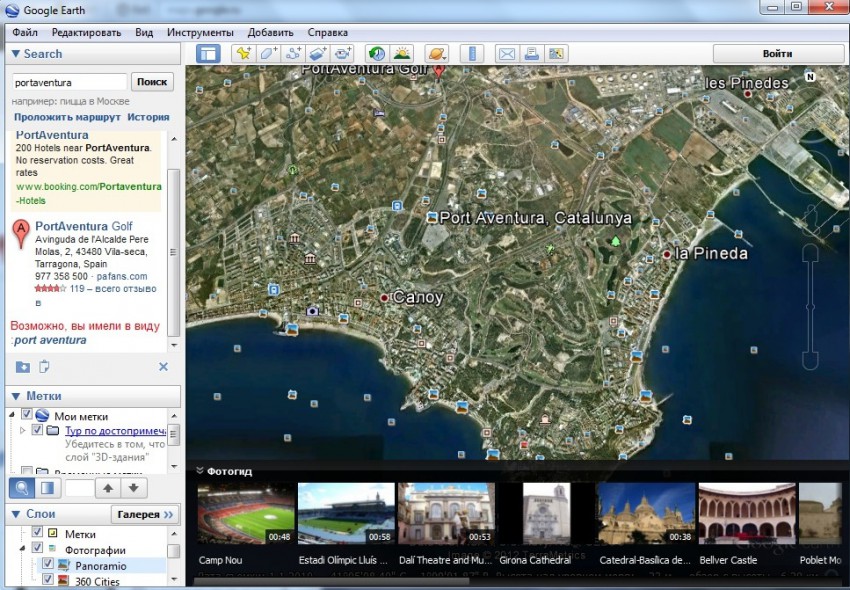Open the Вид menu
The height and width of the screenshot is (590, 850).
click(x=144, y=32)
